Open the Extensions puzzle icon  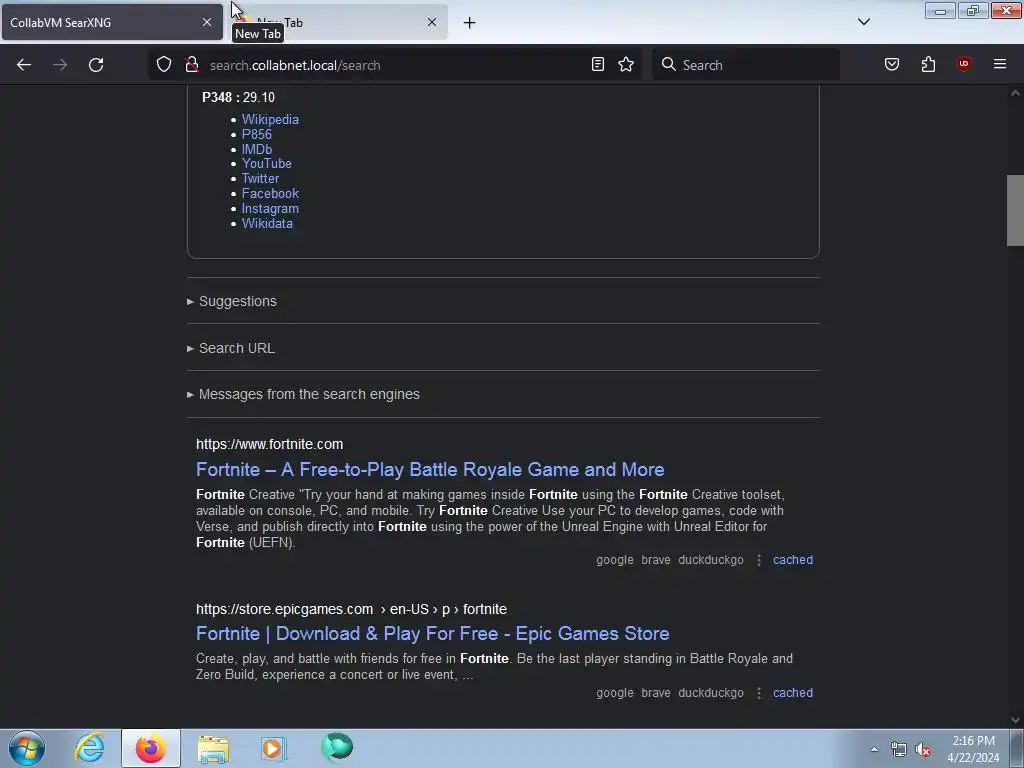928,64
